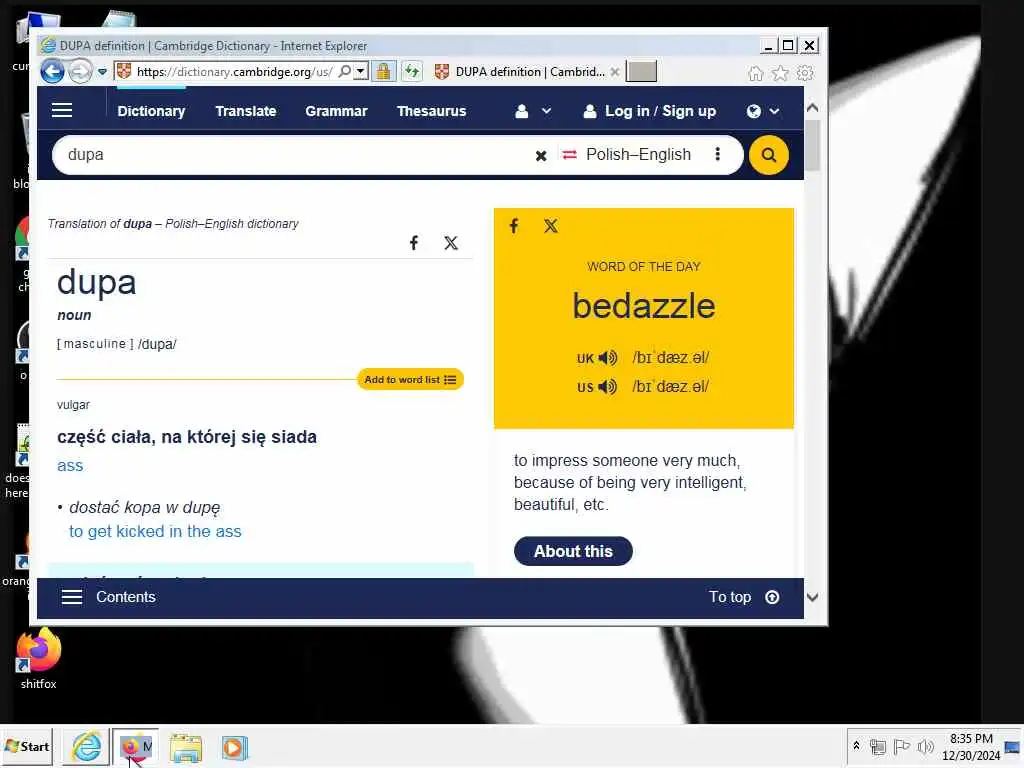Viewport: 1024px width, 768px height.
Task: Open the Windows Start button
Action: tap(27, 746)
